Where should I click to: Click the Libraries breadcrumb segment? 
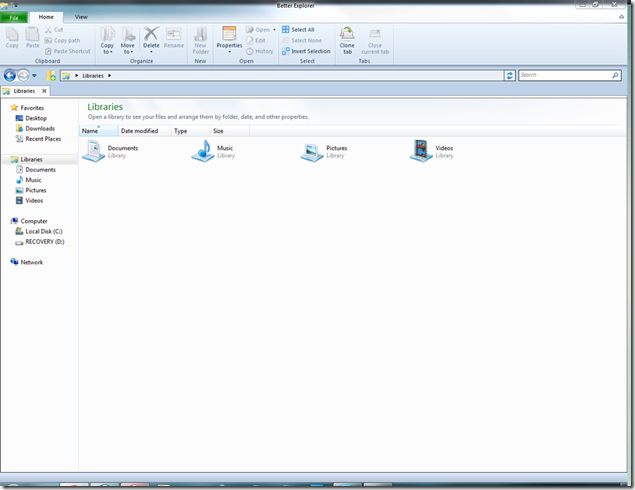[x=93, y=76]
